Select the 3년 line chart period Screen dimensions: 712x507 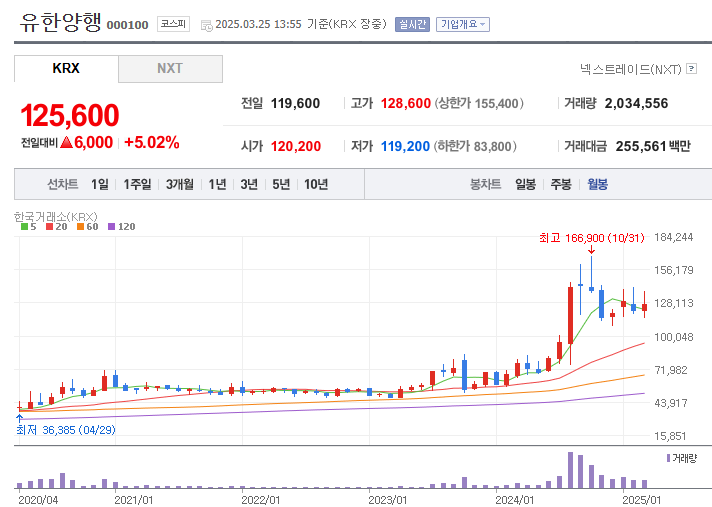(x=249, y=184)
